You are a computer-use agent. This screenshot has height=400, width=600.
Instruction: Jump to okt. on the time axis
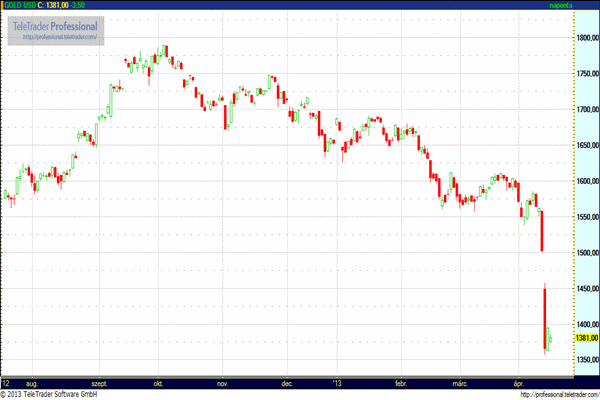[159, 382]
